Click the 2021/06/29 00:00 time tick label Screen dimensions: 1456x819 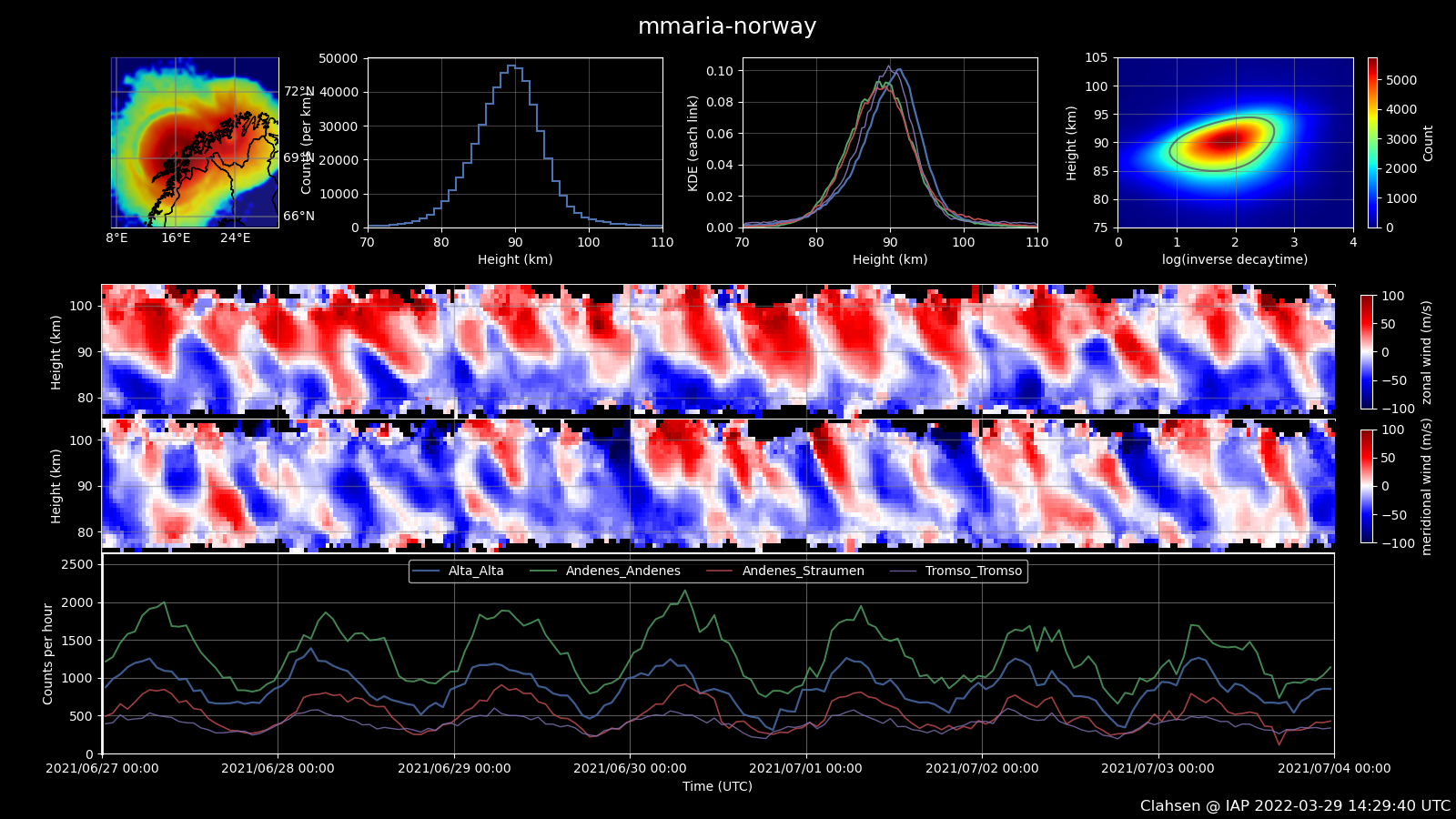pyautogui.click(x=454, y=768)
